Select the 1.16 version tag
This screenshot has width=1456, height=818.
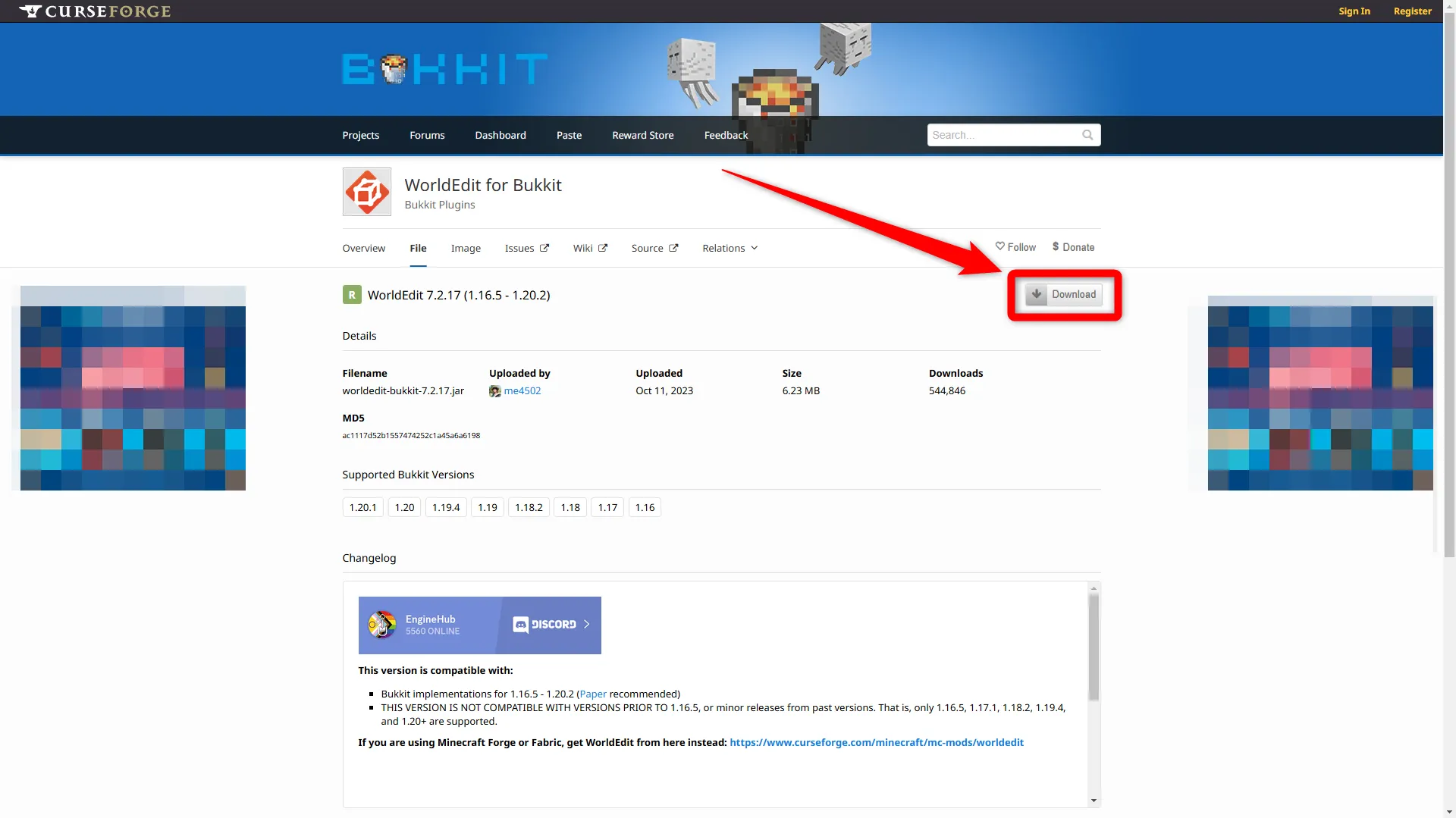pos(645,507)
